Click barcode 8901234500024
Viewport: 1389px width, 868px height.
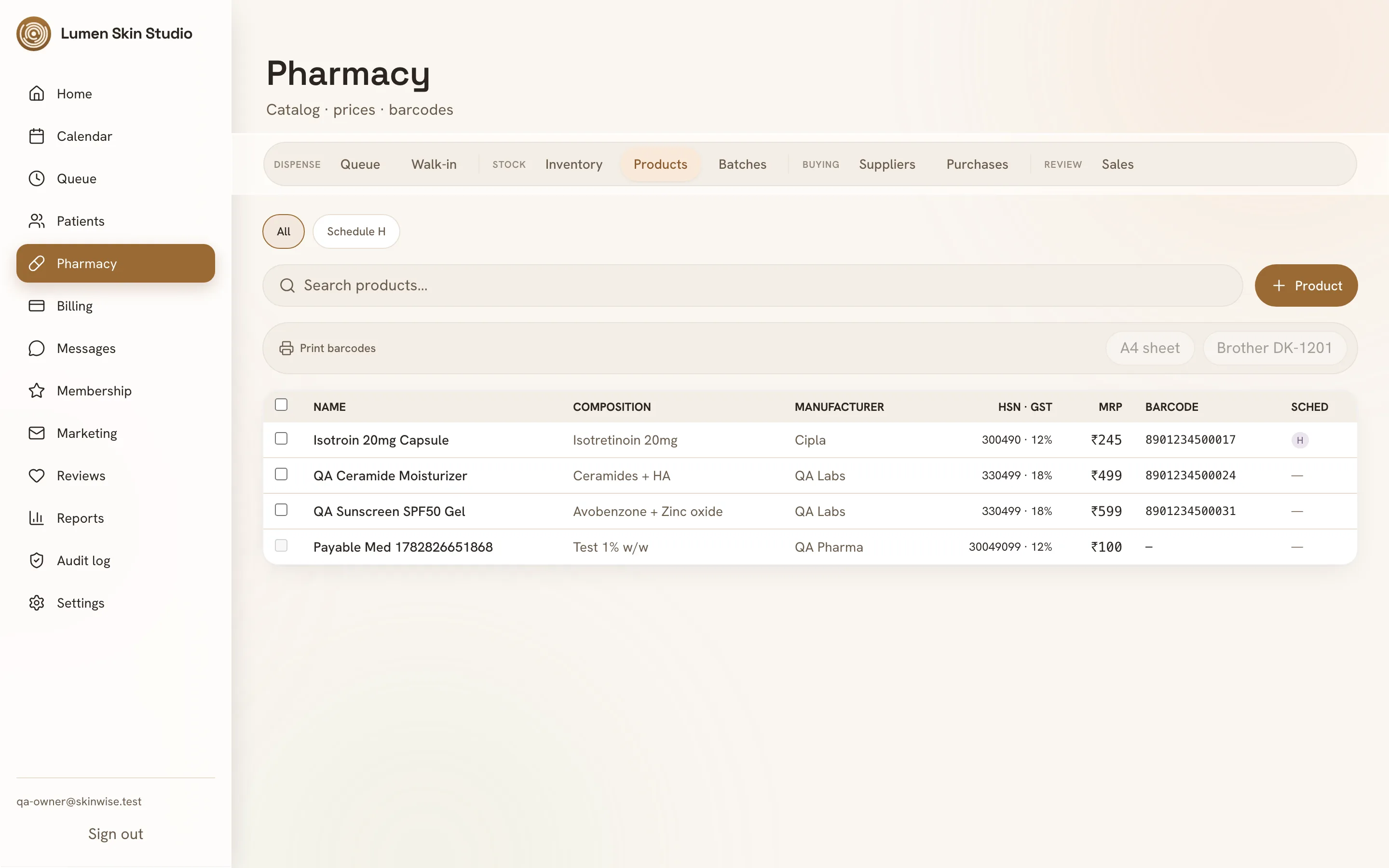pos(1190,475)
